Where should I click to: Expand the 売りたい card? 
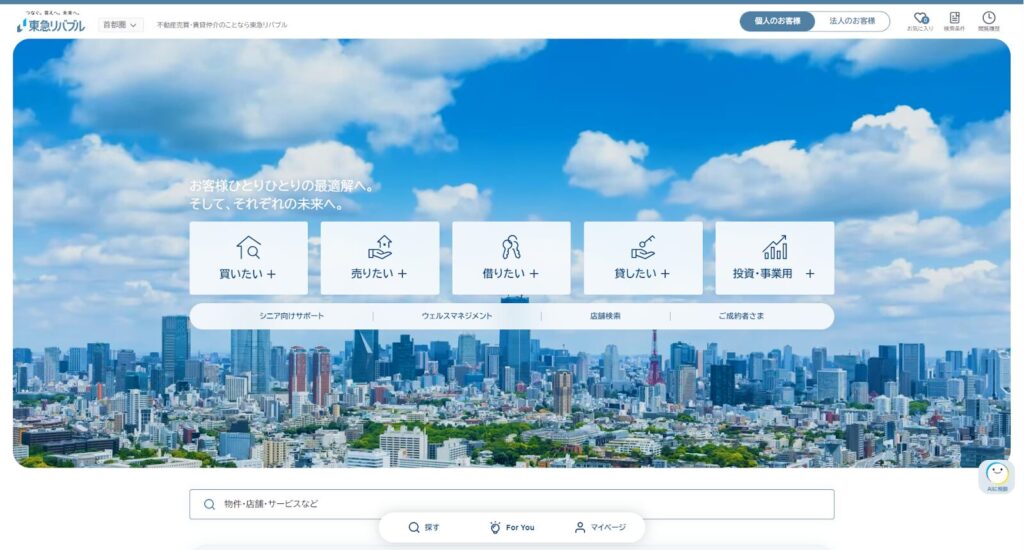pyautogui.click(x=379, y=258)
